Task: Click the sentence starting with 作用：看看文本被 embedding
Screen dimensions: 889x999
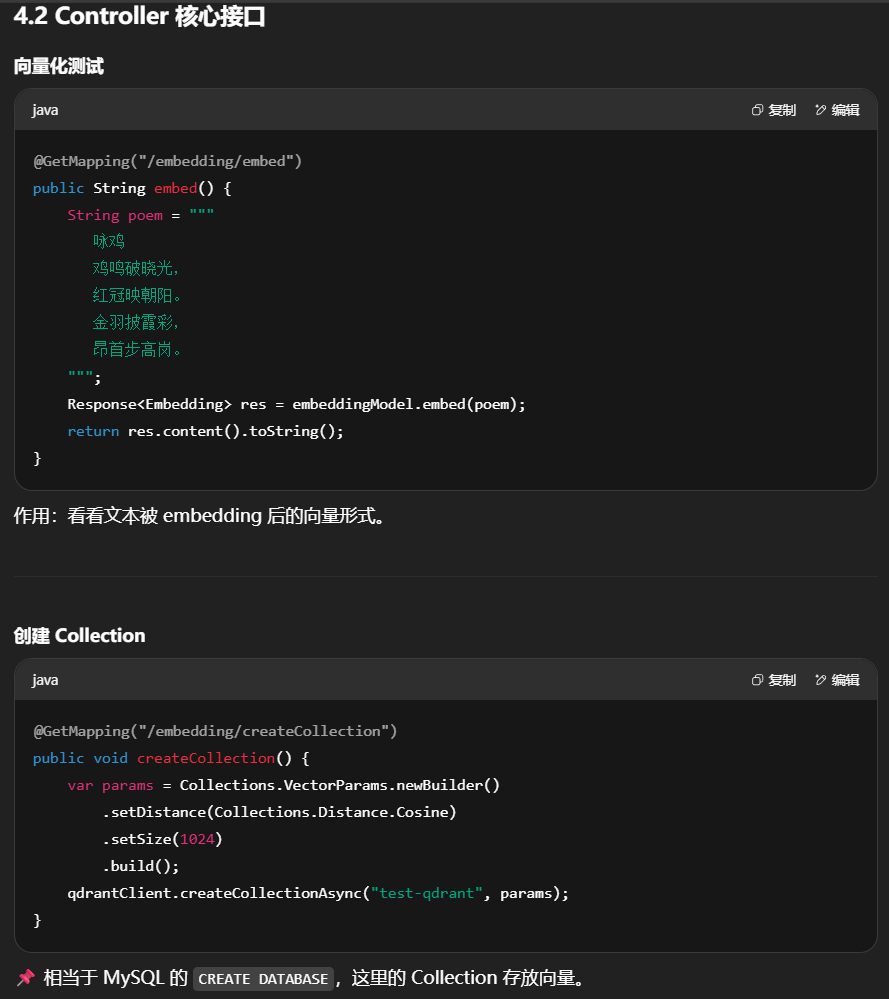Action: (198, 517)
